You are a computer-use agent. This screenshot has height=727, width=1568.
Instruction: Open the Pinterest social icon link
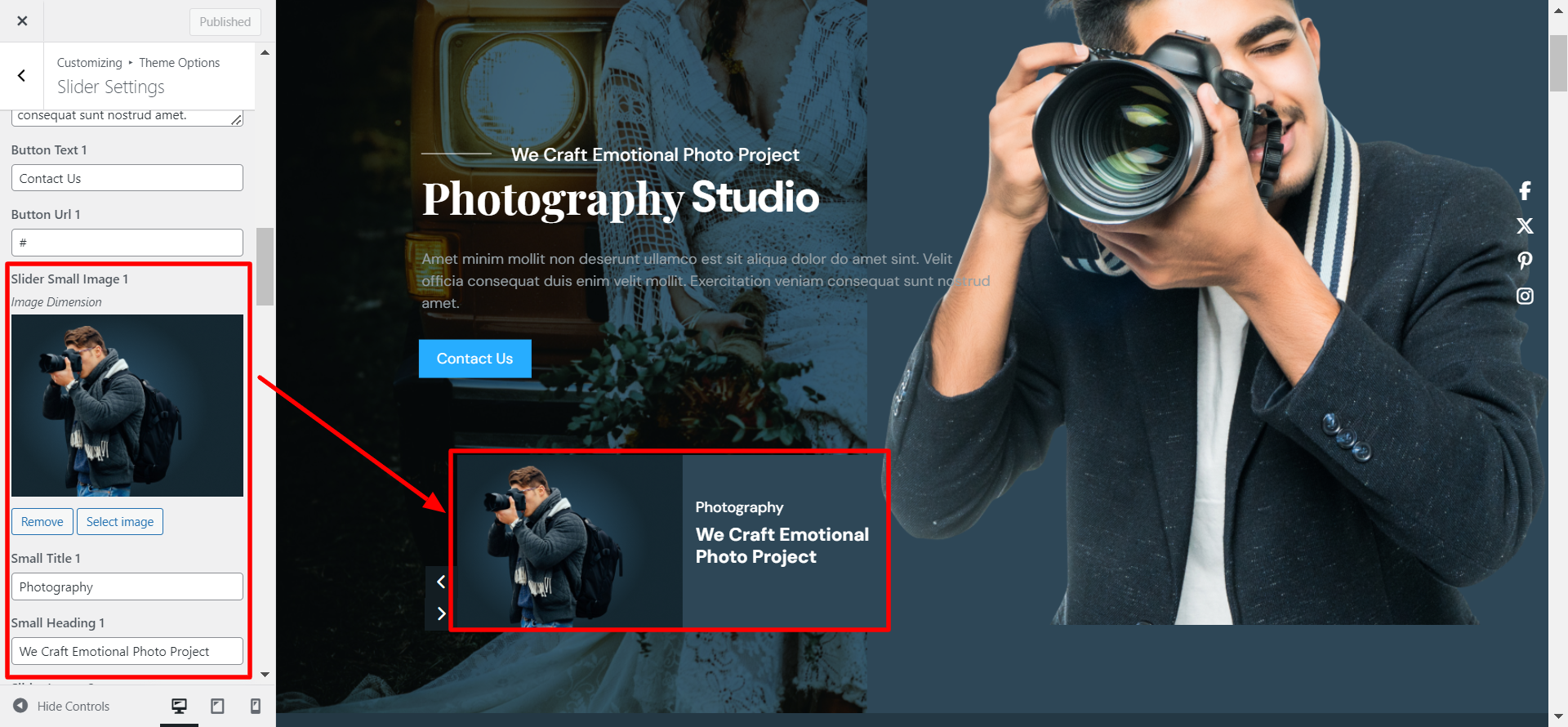click(x=1524, y=261)
